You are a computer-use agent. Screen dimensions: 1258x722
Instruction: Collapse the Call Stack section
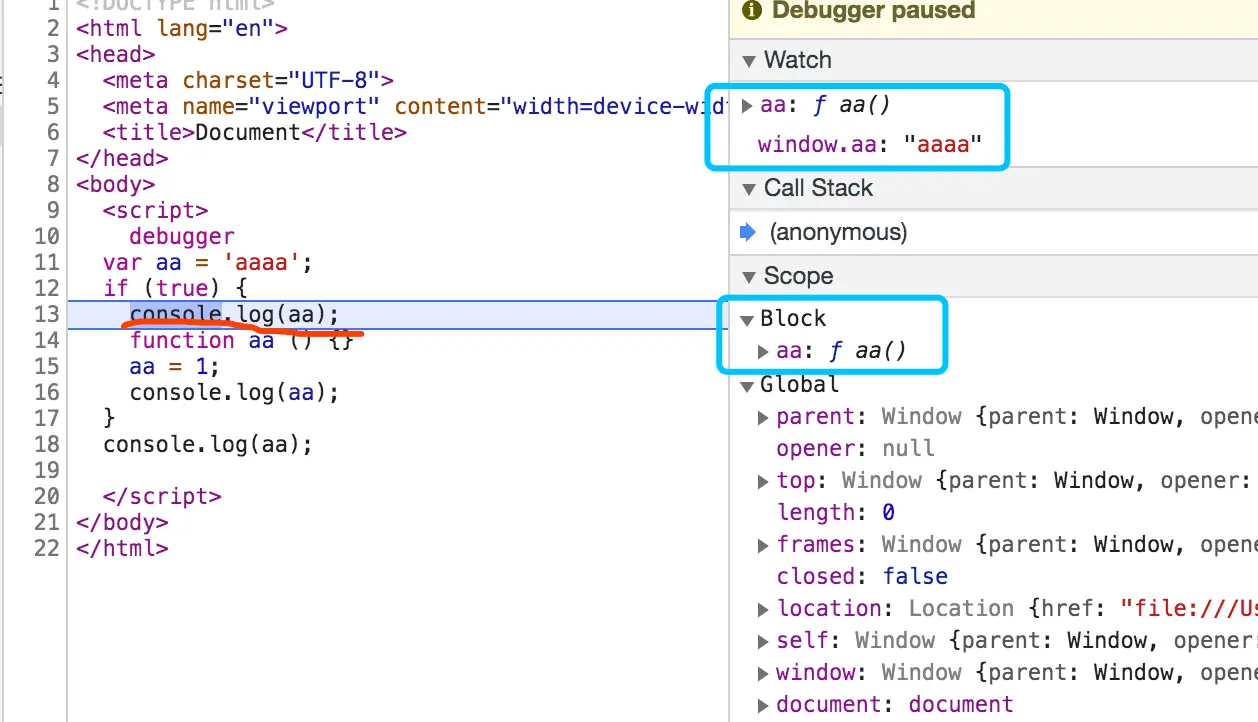click(749, 188)
